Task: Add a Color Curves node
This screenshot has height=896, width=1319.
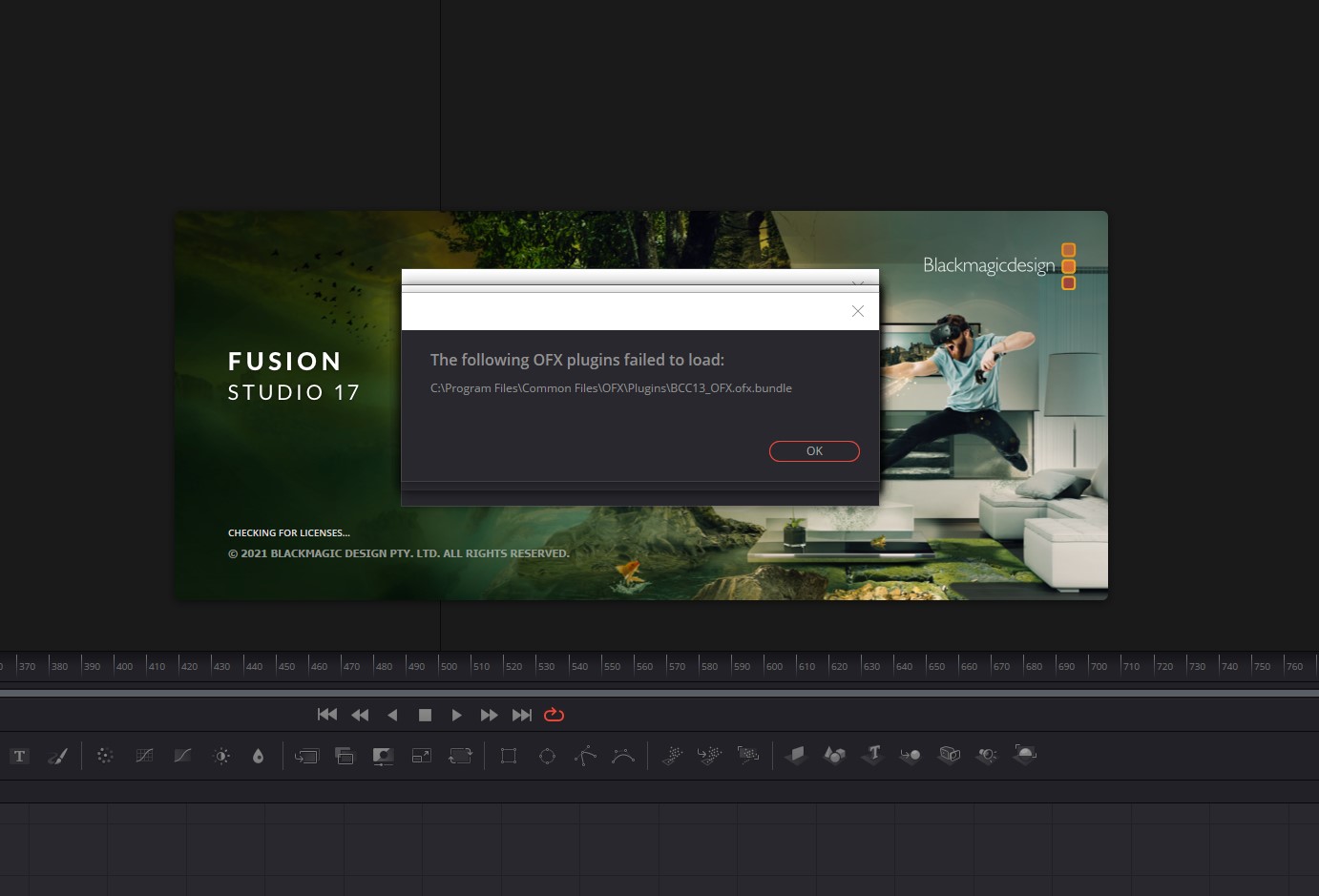Action: click(144, 756)
